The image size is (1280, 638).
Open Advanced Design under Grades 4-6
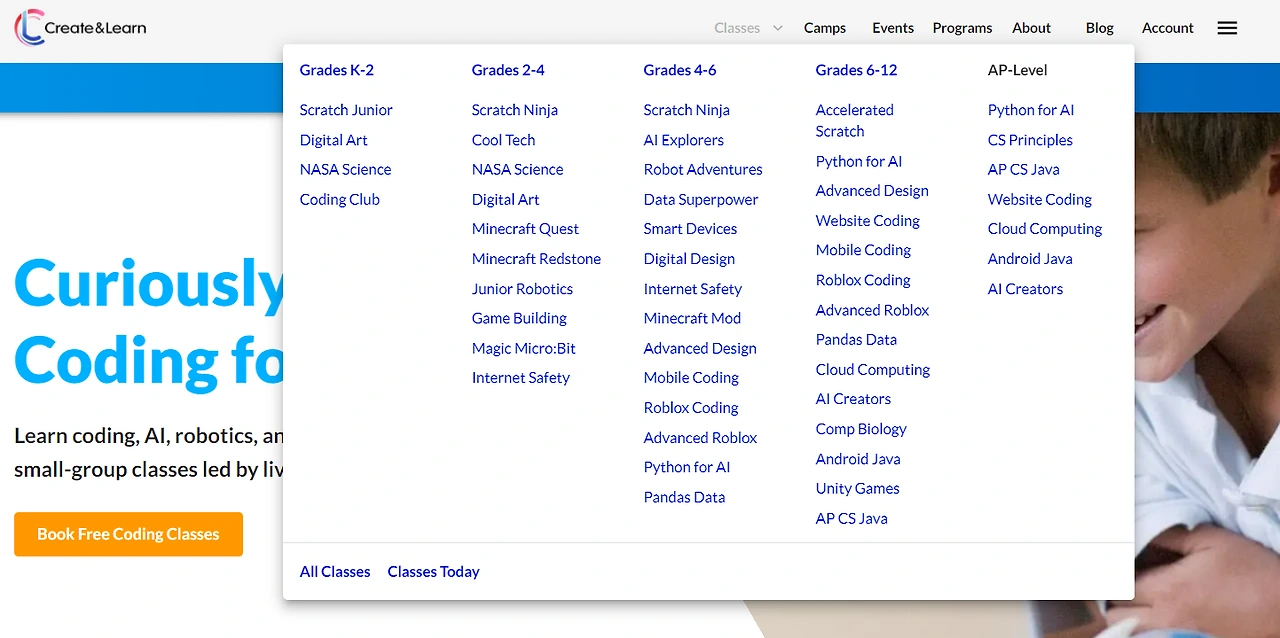[700, 348]
